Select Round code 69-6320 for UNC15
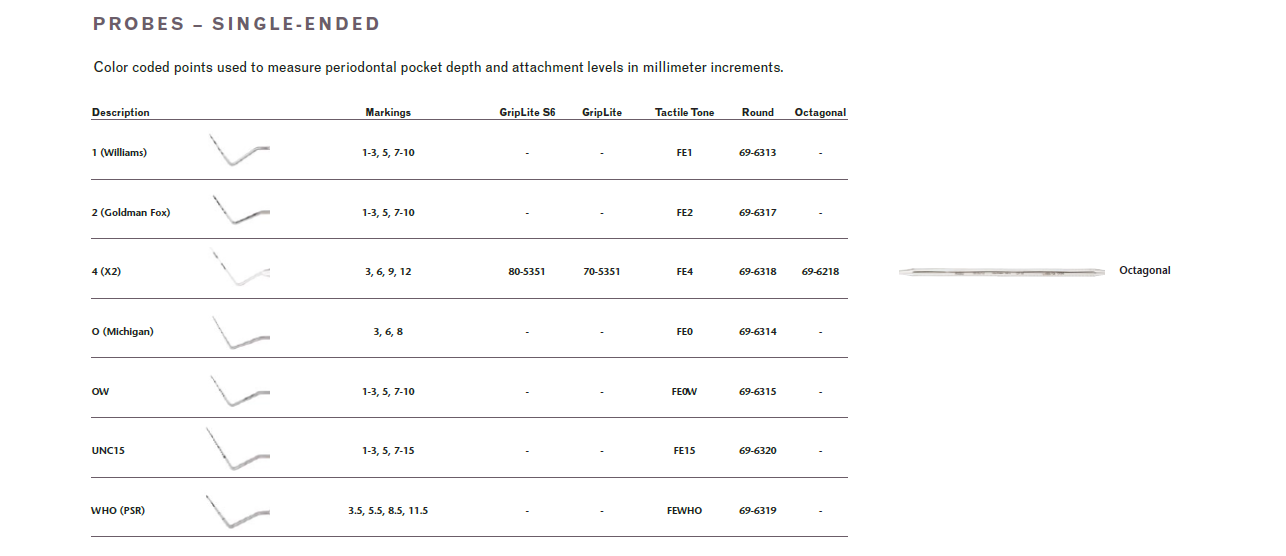Screen dimensions: 1286x556 click(758, 451)
